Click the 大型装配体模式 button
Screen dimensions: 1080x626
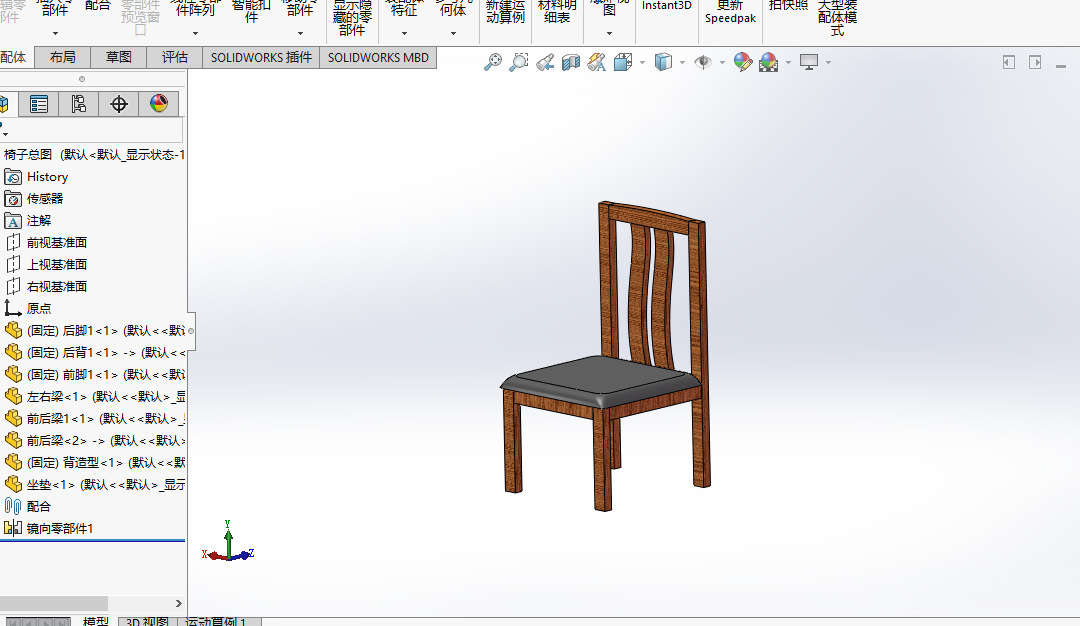[x=837, y=18]
